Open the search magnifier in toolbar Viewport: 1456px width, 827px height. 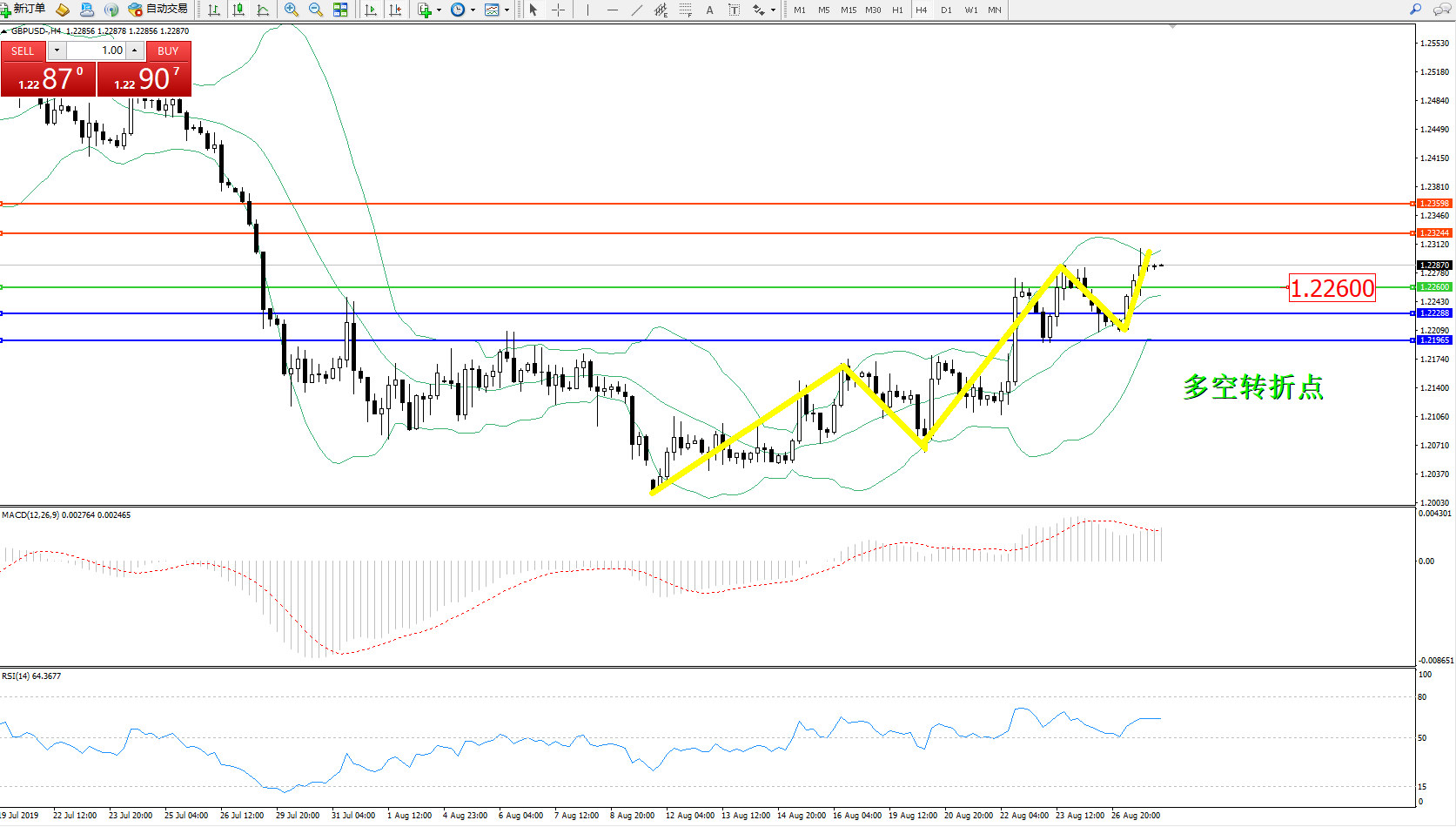click(1415, 10)
